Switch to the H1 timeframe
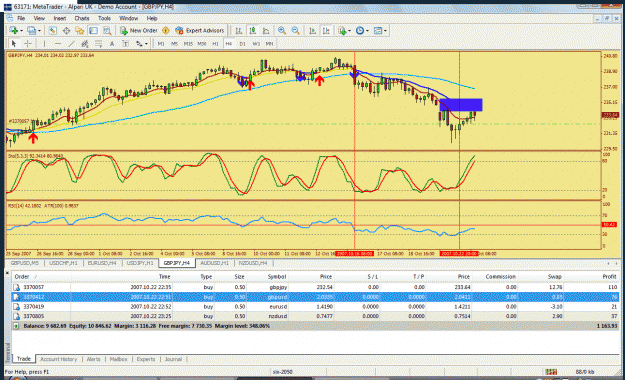625x380 pixels. click(x=215, y=44)
